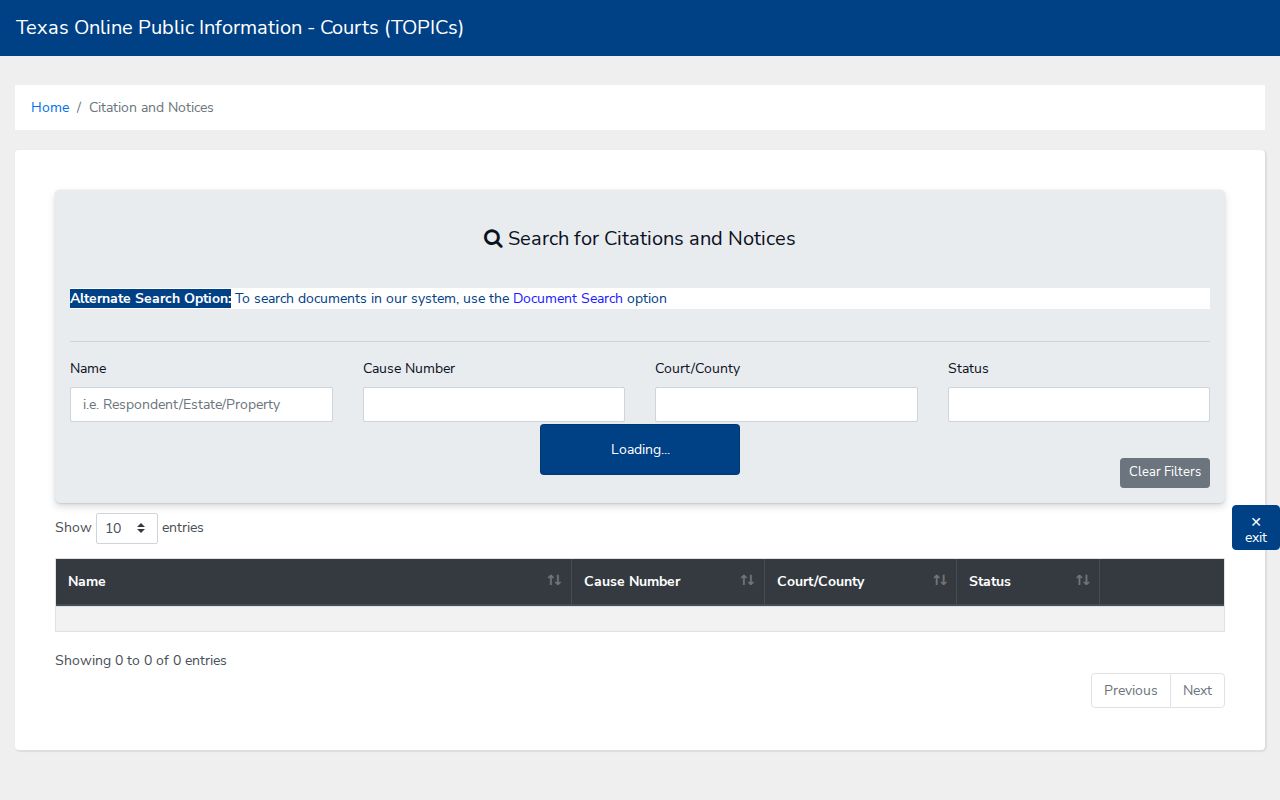Screen dimensions: 1280x800
Task: Open the Document Search link
Action: coord(568,298)
